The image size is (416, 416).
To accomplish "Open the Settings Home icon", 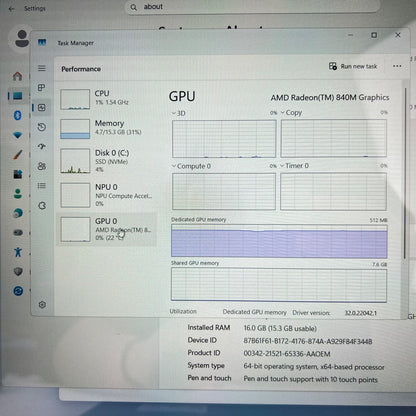I will pos(17,76).
